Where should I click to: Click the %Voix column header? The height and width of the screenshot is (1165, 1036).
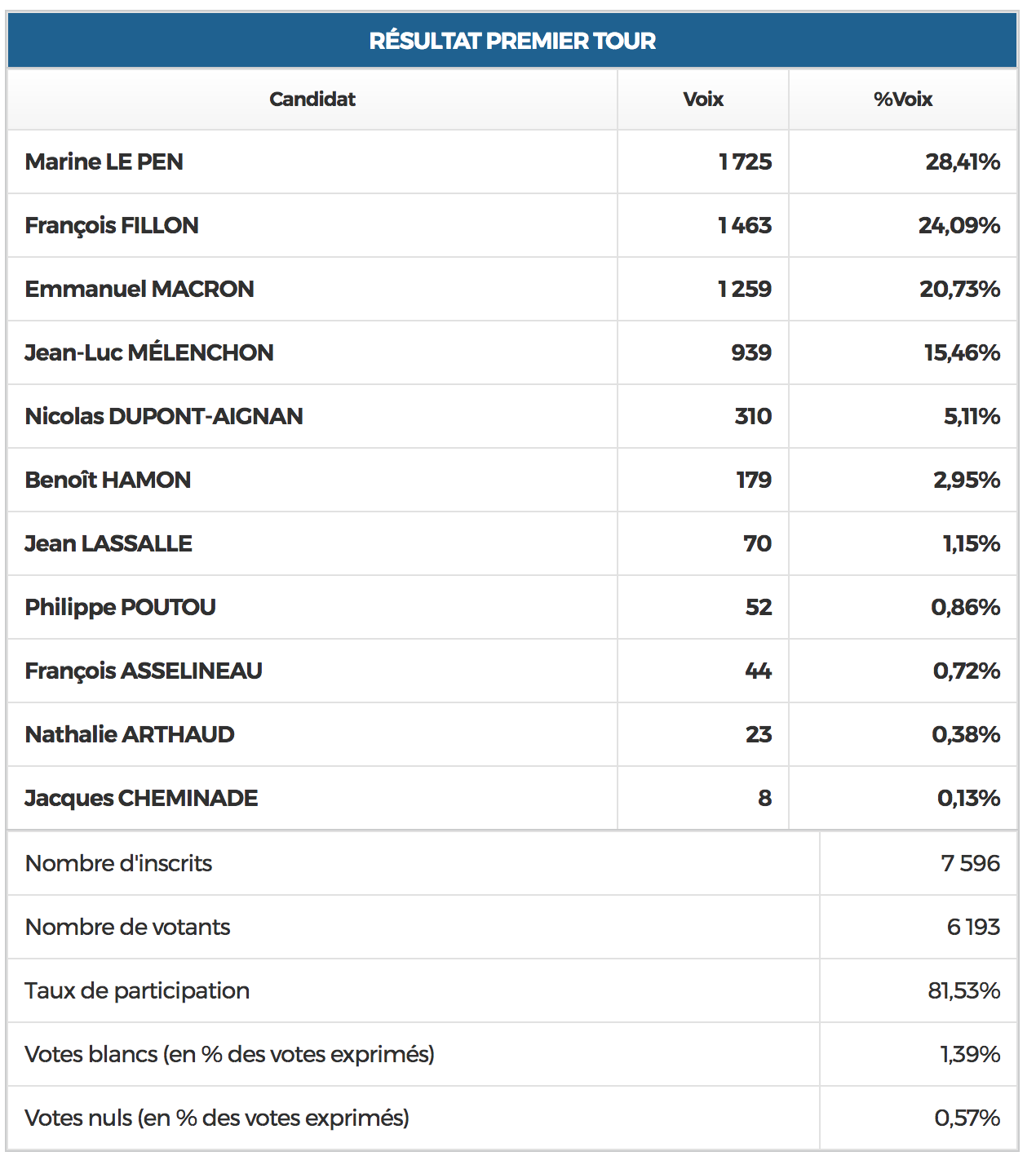903,100
